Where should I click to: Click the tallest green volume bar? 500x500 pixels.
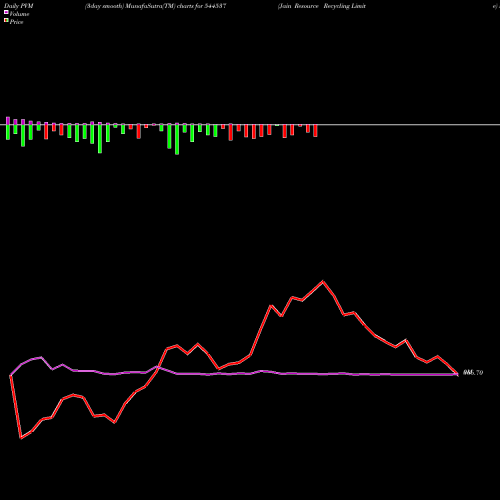pyautogui.click(x=177, y=139)
